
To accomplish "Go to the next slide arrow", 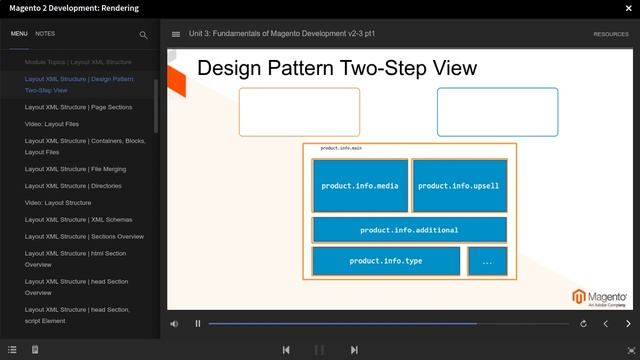I will click(628, 324).
